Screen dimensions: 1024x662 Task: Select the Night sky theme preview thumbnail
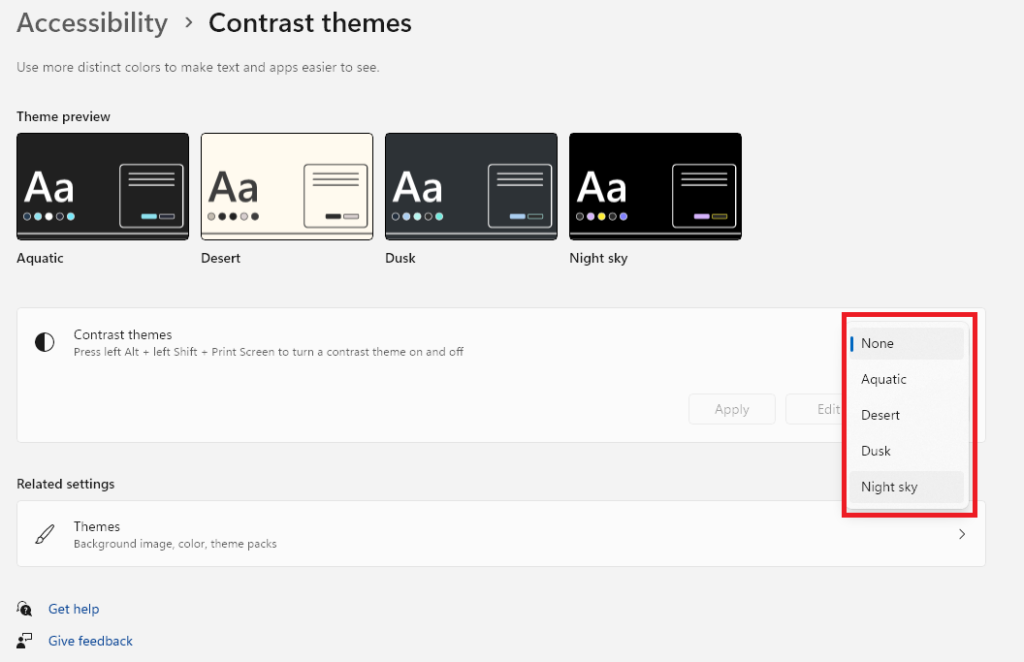[655, 187]
